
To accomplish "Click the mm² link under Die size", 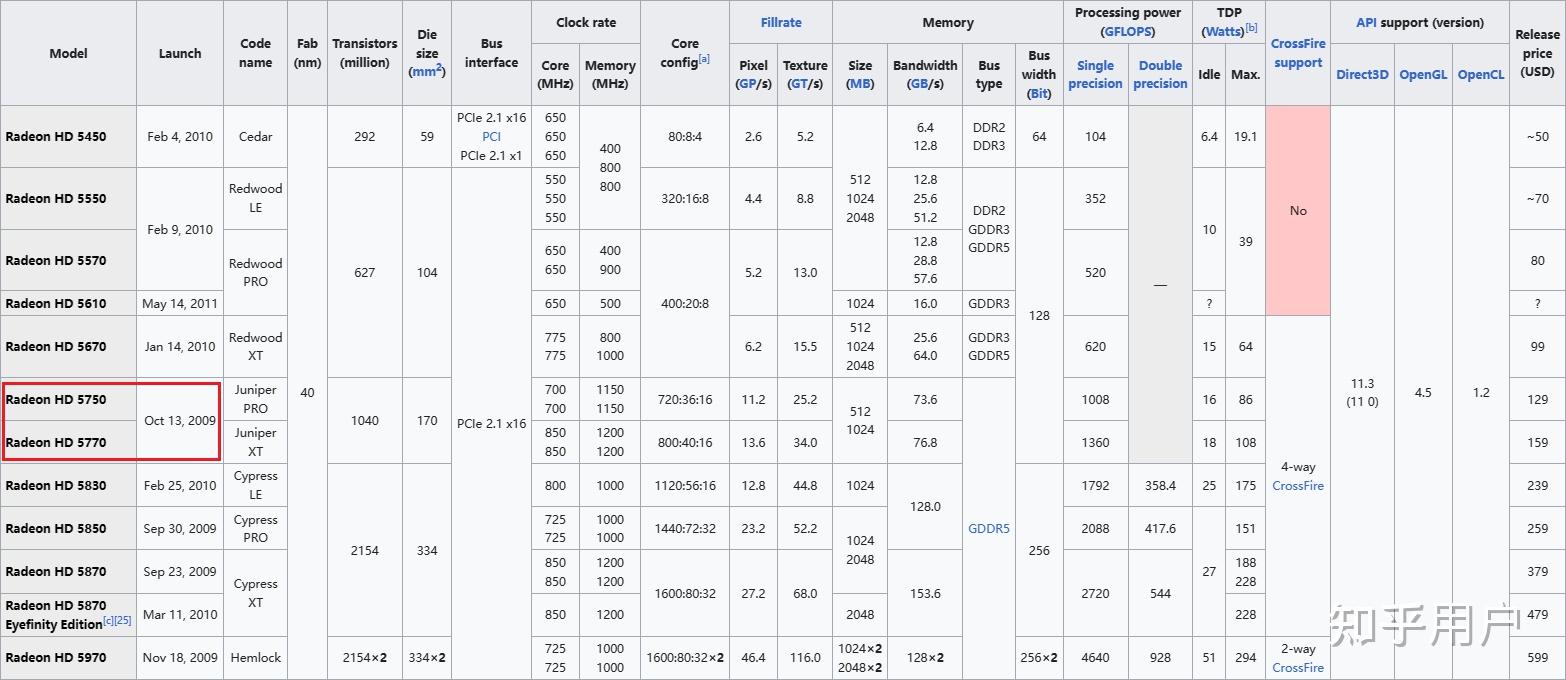I will point(429,71).
